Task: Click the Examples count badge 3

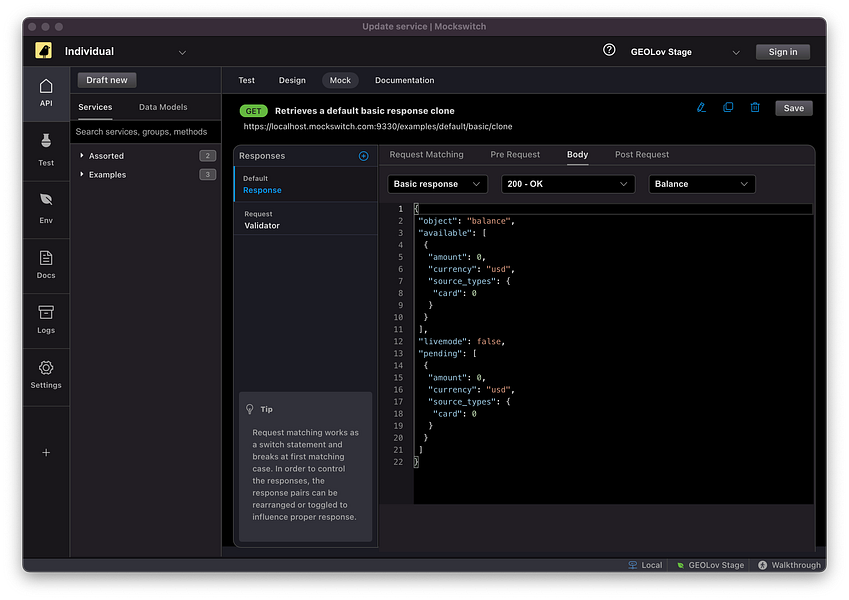Action: (x=207, y=174)
